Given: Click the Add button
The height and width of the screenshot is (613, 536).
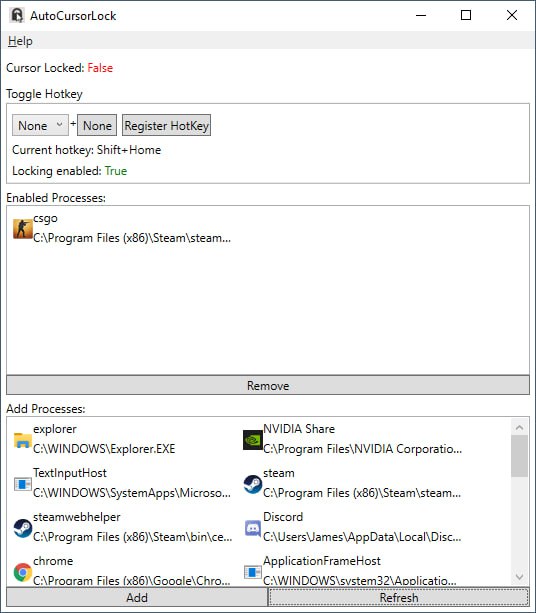Looking at the screenshot, I should click(x=137, y=597).
